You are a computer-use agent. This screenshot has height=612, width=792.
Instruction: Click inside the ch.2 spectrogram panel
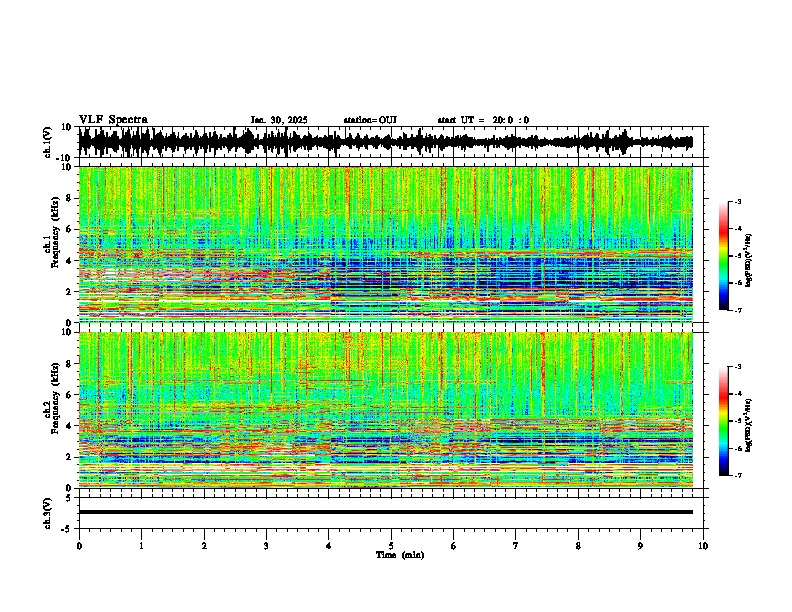click(x=385, y=410)
